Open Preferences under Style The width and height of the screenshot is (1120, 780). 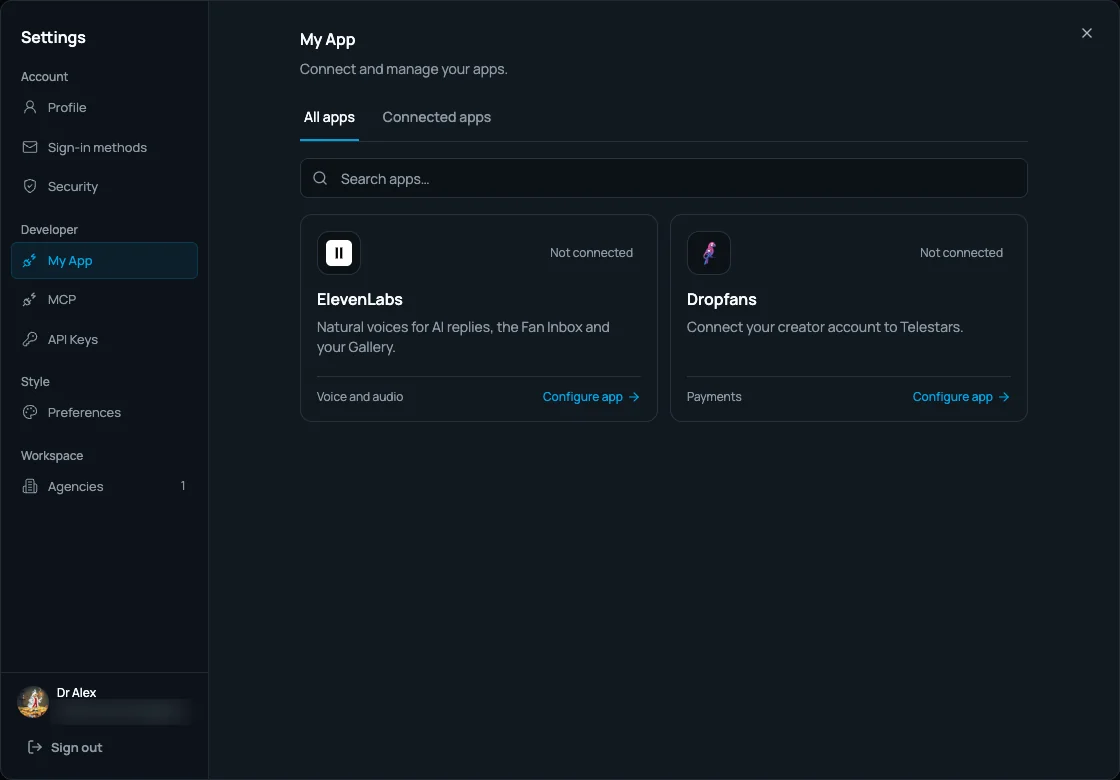pyautogui.click(x=104, y=412)
